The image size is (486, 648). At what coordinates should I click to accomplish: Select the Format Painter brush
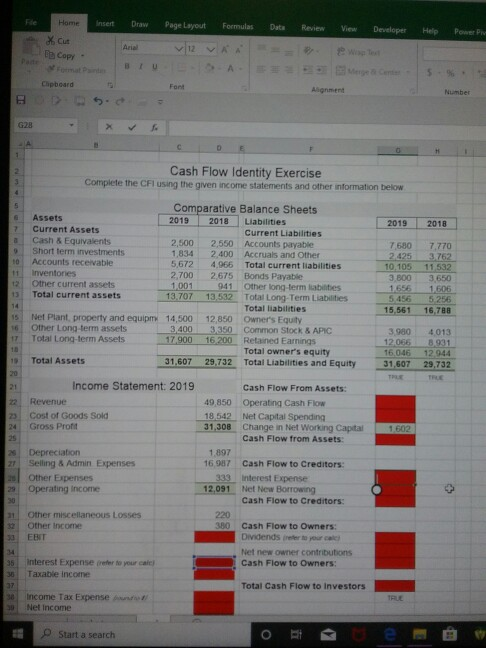[51, 69]
